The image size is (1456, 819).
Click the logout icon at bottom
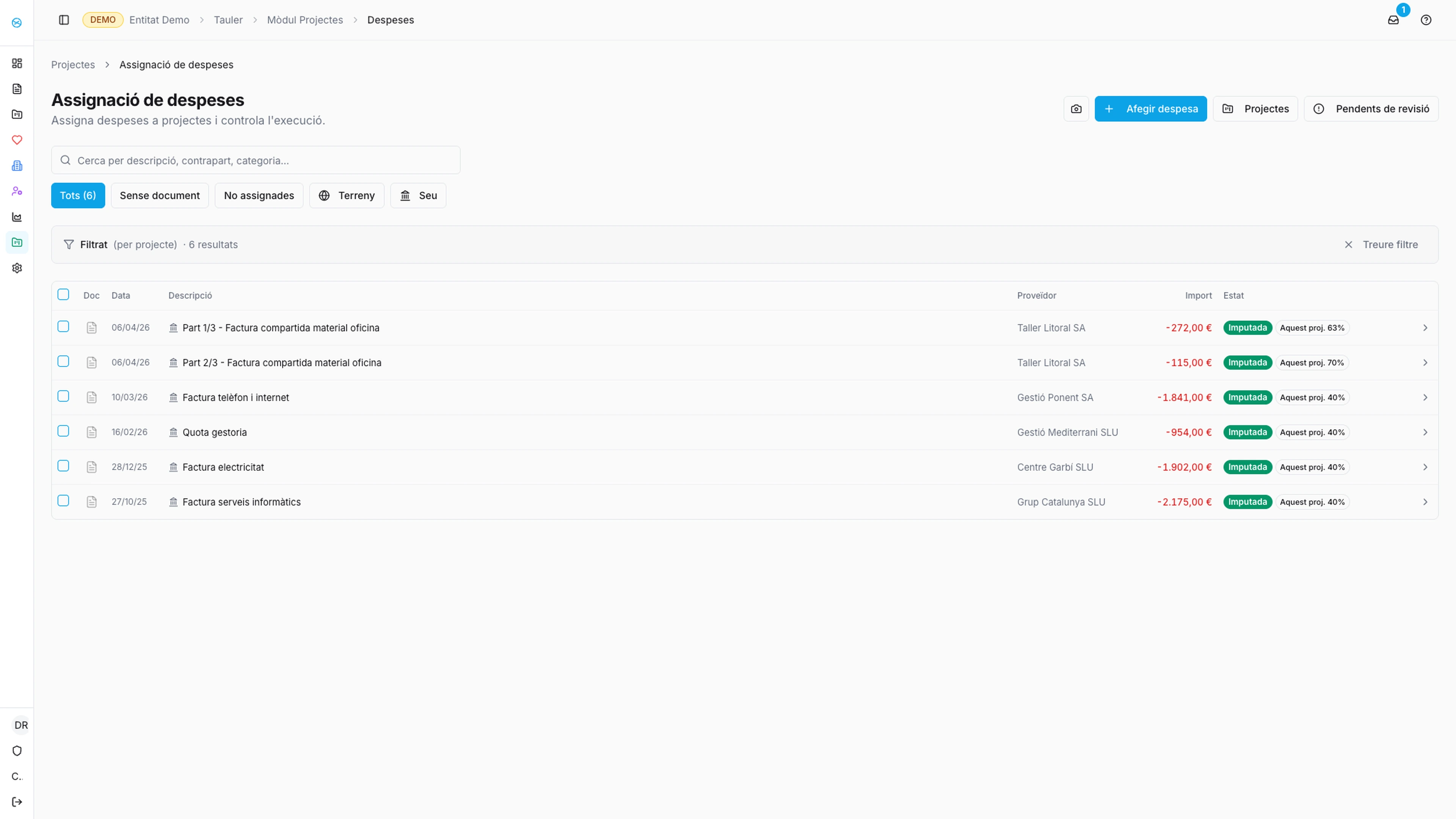pyautogui.click(x=17, y=802)
